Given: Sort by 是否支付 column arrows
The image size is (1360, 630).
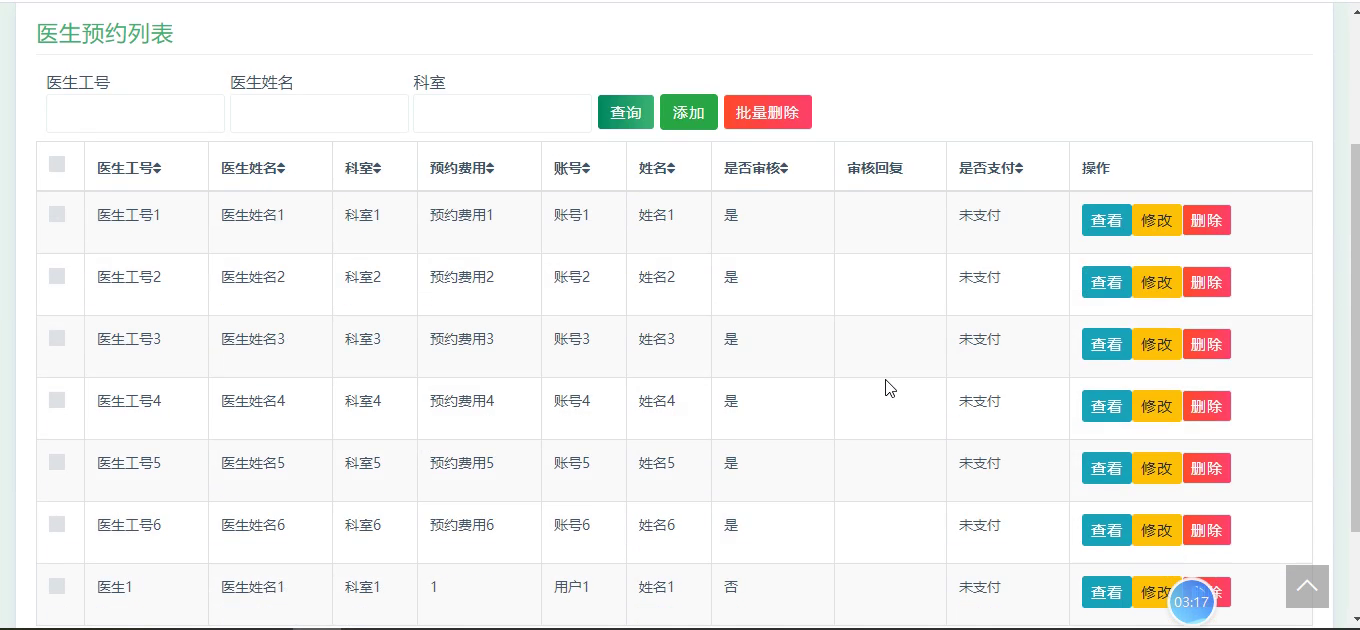Looking at the screenshot, I should pos(1019,169).
